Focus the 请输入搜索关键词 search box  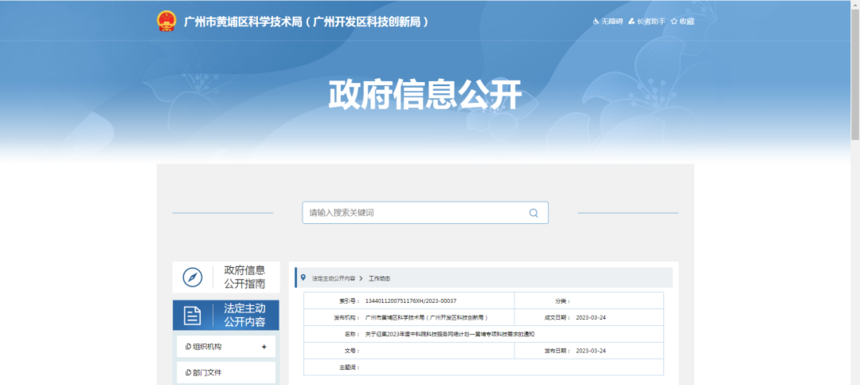(x=425, y=213)
